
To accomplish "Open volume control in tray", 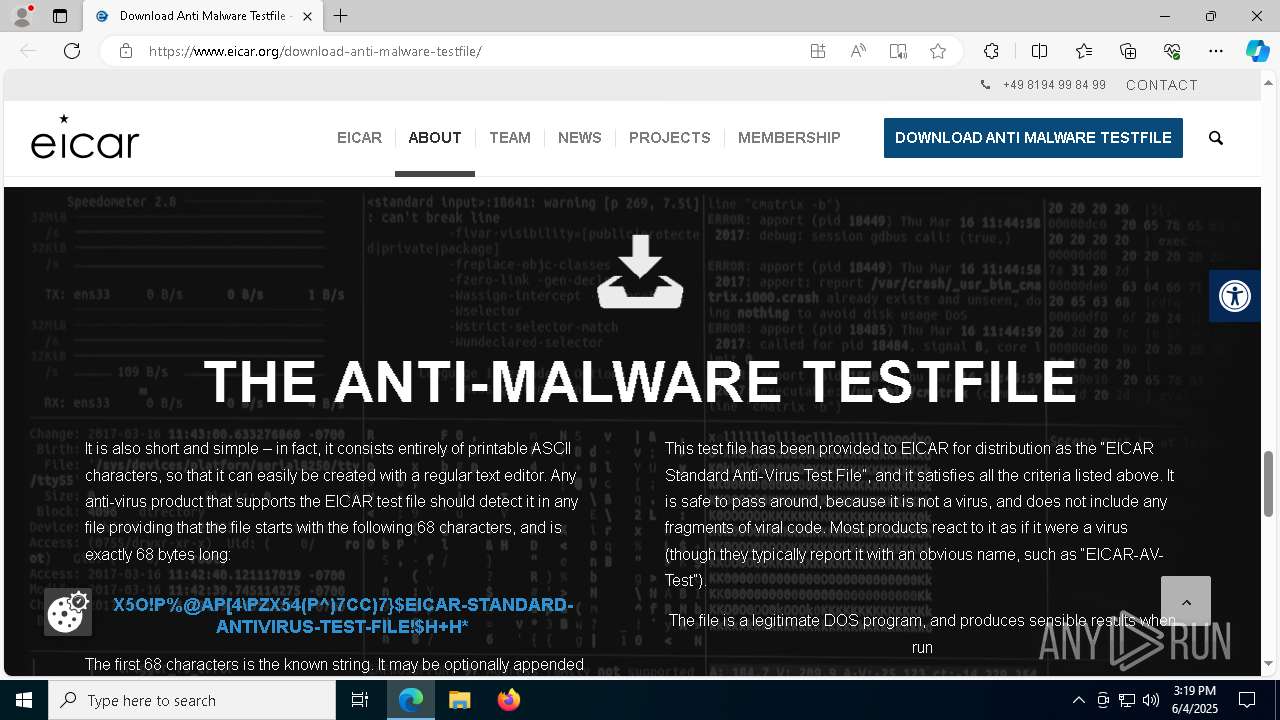I will point(1151,700).
